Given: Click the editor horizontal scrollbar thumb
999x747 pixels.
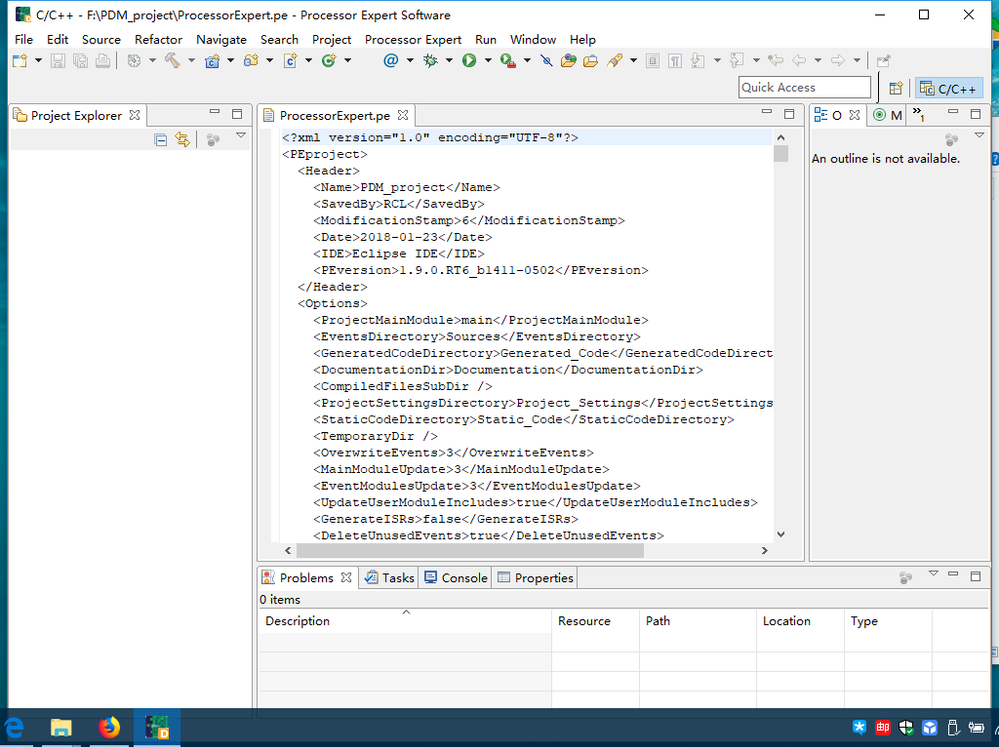Looking at the screenshot, I should pyautogui.click(x=470, y=550).
